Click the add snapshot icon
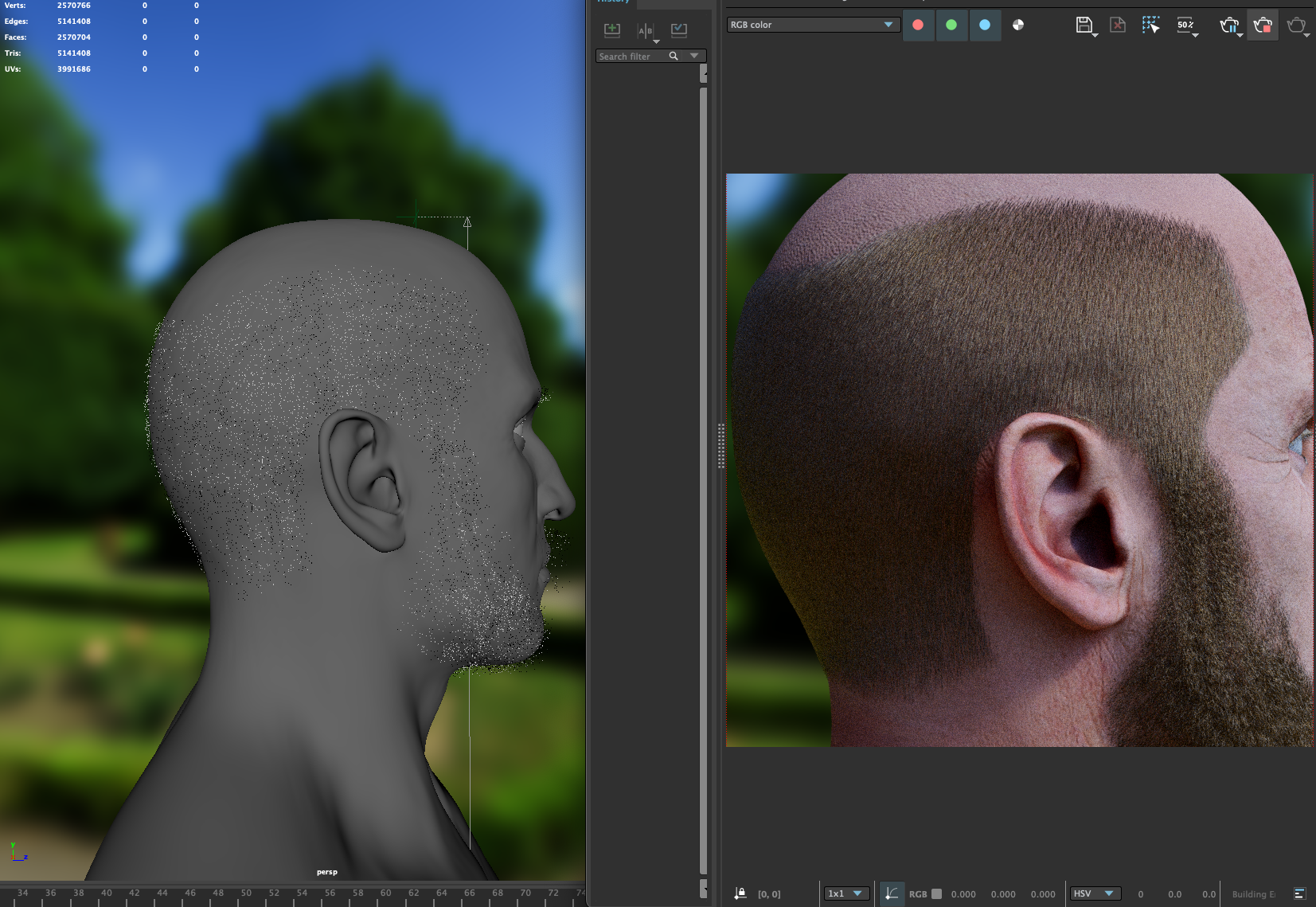The image size is (1316, 907). (612, 30)
